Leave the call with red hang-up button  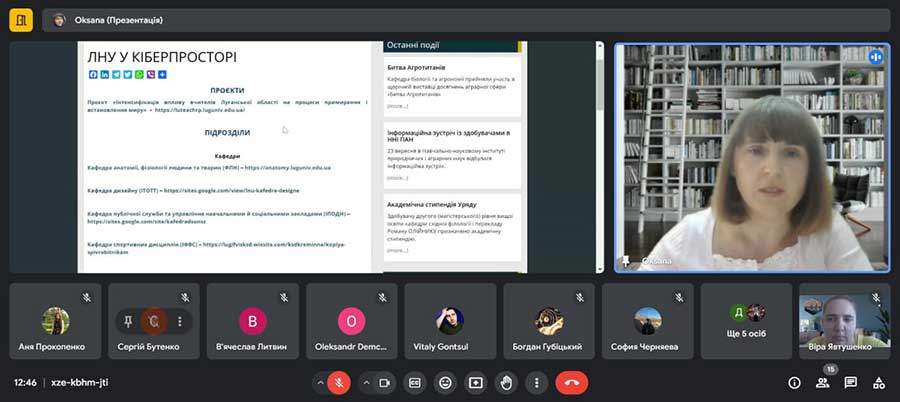click(572, 382)
